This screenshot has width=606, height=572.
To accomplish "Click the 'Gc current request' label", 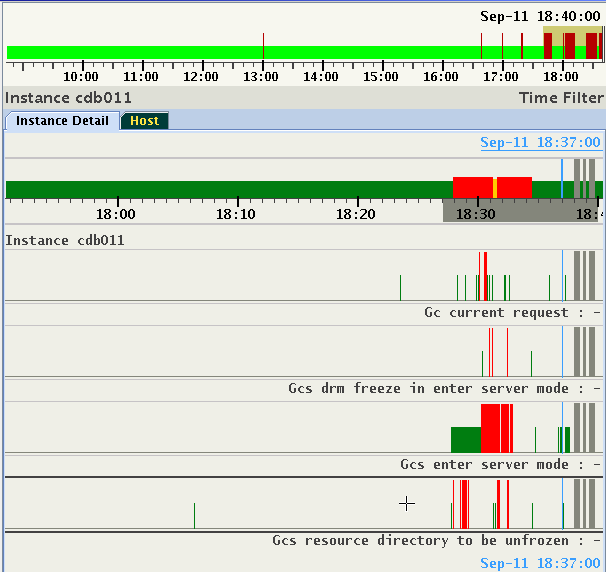I will (x=496, y=312).
